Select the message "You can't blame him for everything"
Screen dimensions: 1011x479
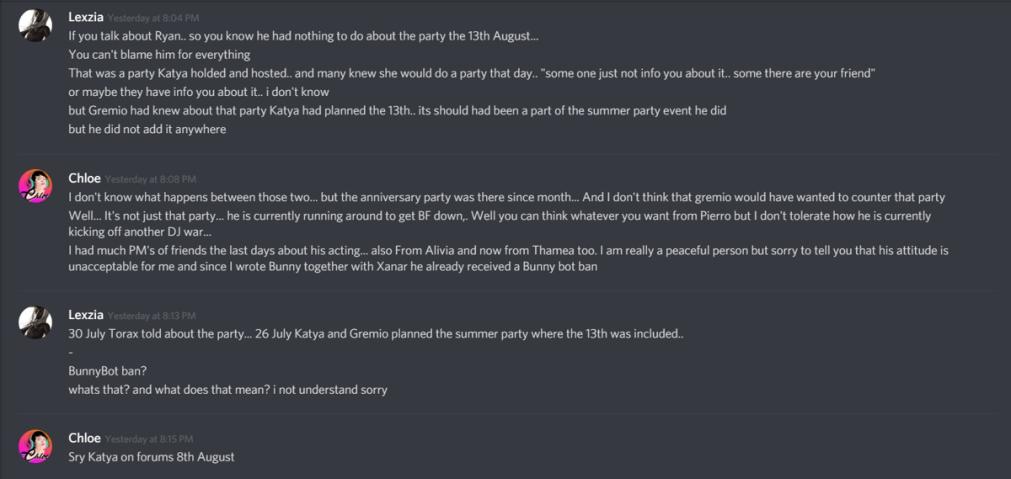click(159, 55)
